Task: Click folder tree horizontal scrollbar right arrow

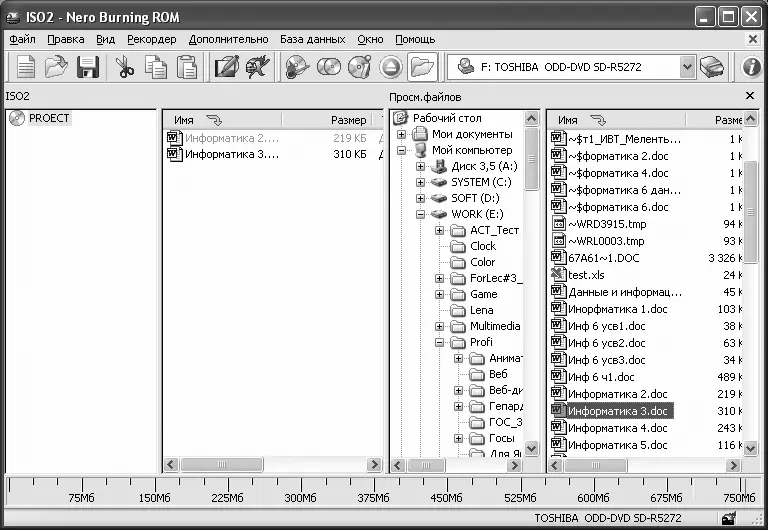Action: (514, 465)
